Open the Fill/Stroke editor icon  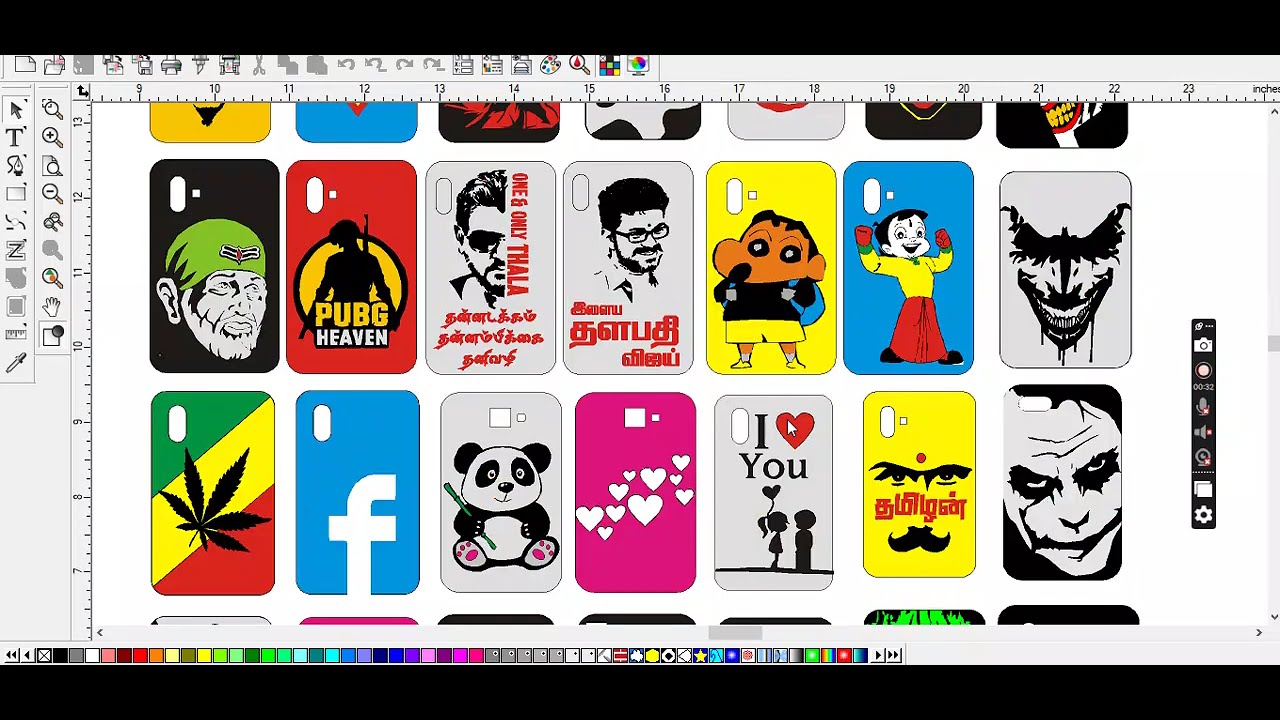492,65
